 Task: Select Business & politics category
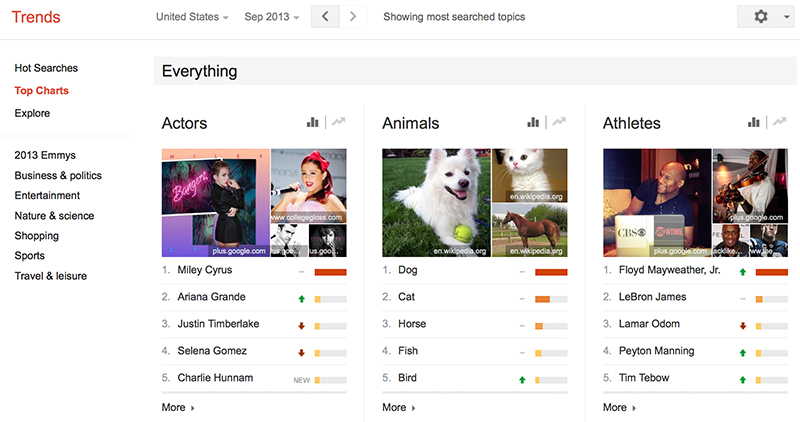click(x=58, y=175)
